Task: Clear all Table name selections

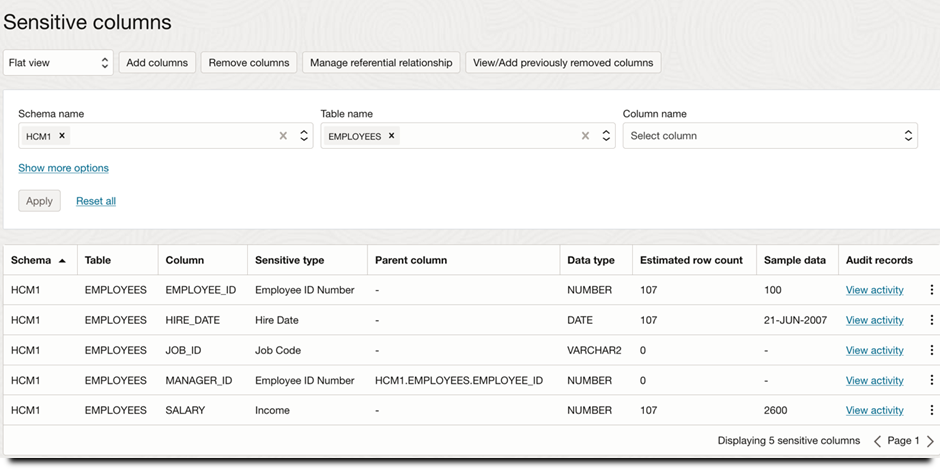Action: pyautogui.click(x=586, y=136)
